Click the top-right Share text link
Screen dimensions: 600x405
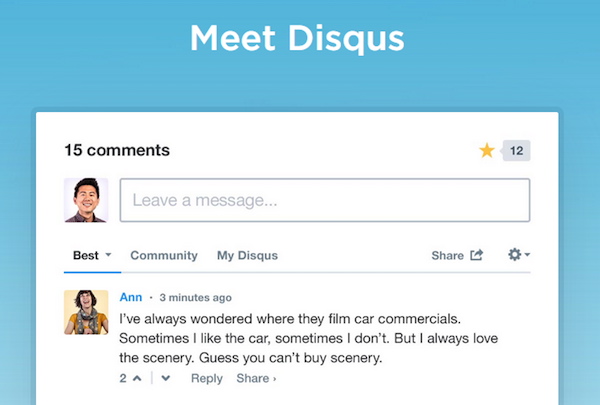coord(447,255)
